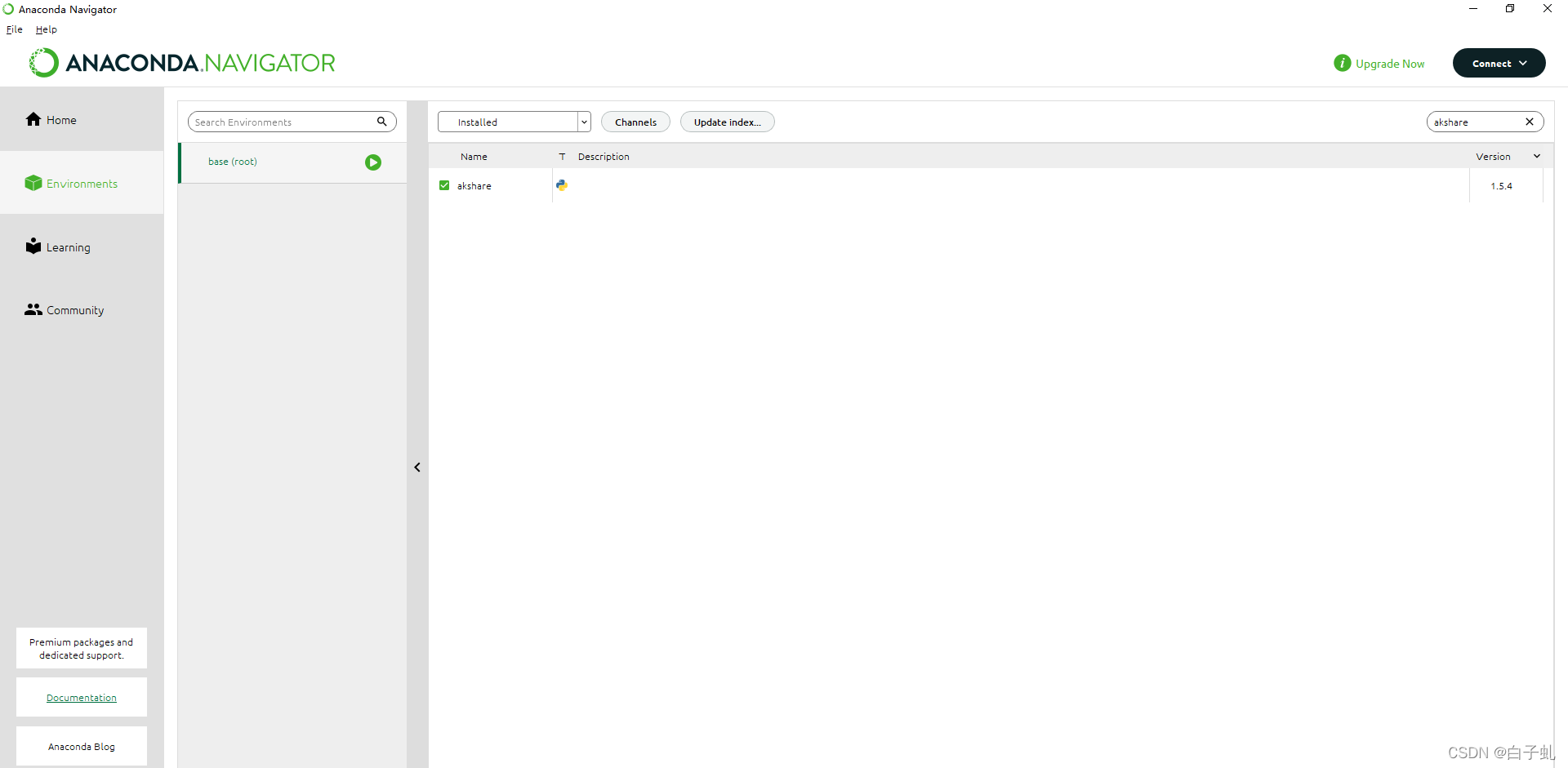Click the Anaconda Navigator logo
The height and width of the screenshot is (768, 1568).
(x=182, y=63)
